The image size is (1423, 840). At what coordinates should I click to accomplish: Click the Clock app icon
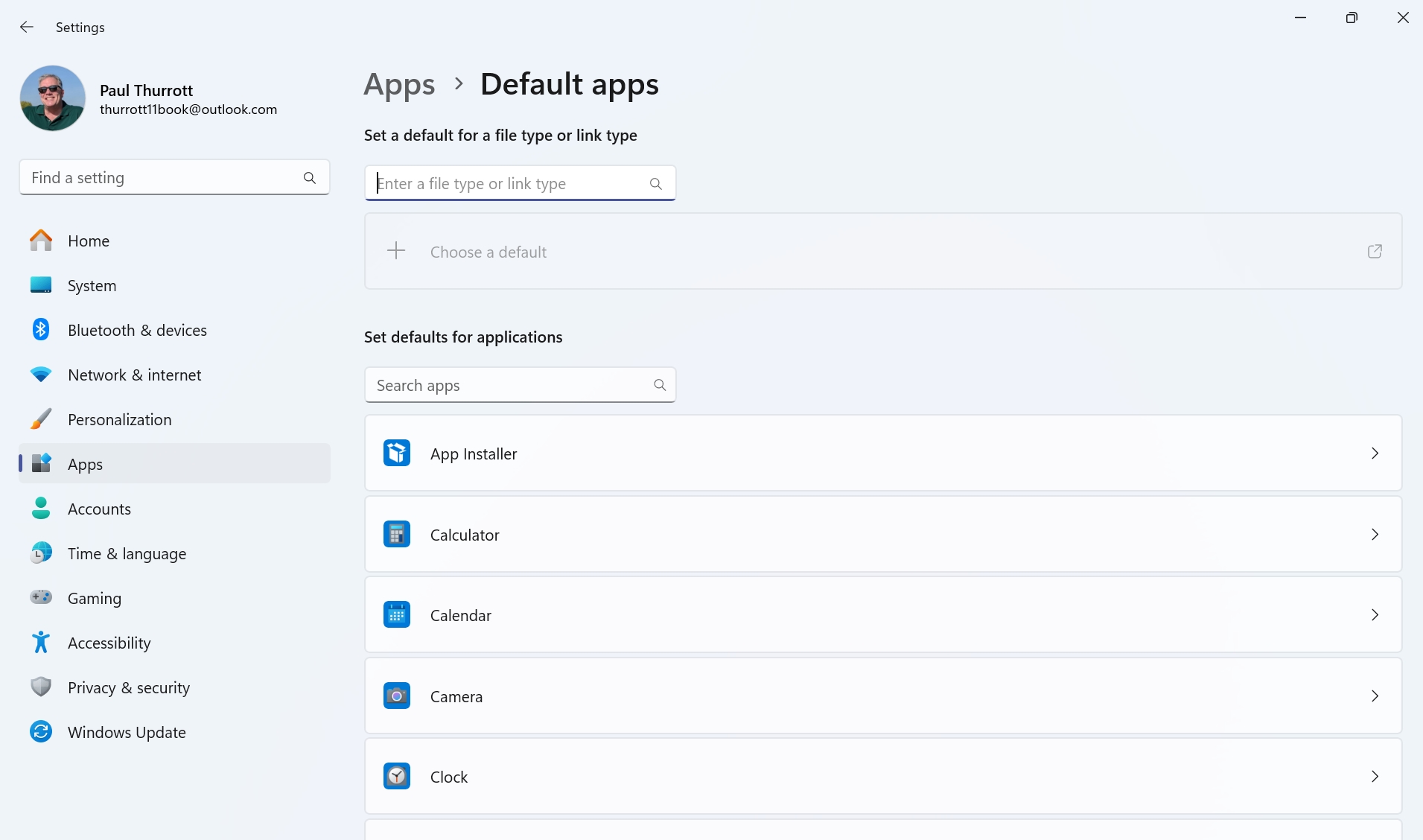click(x=397, y=776)
